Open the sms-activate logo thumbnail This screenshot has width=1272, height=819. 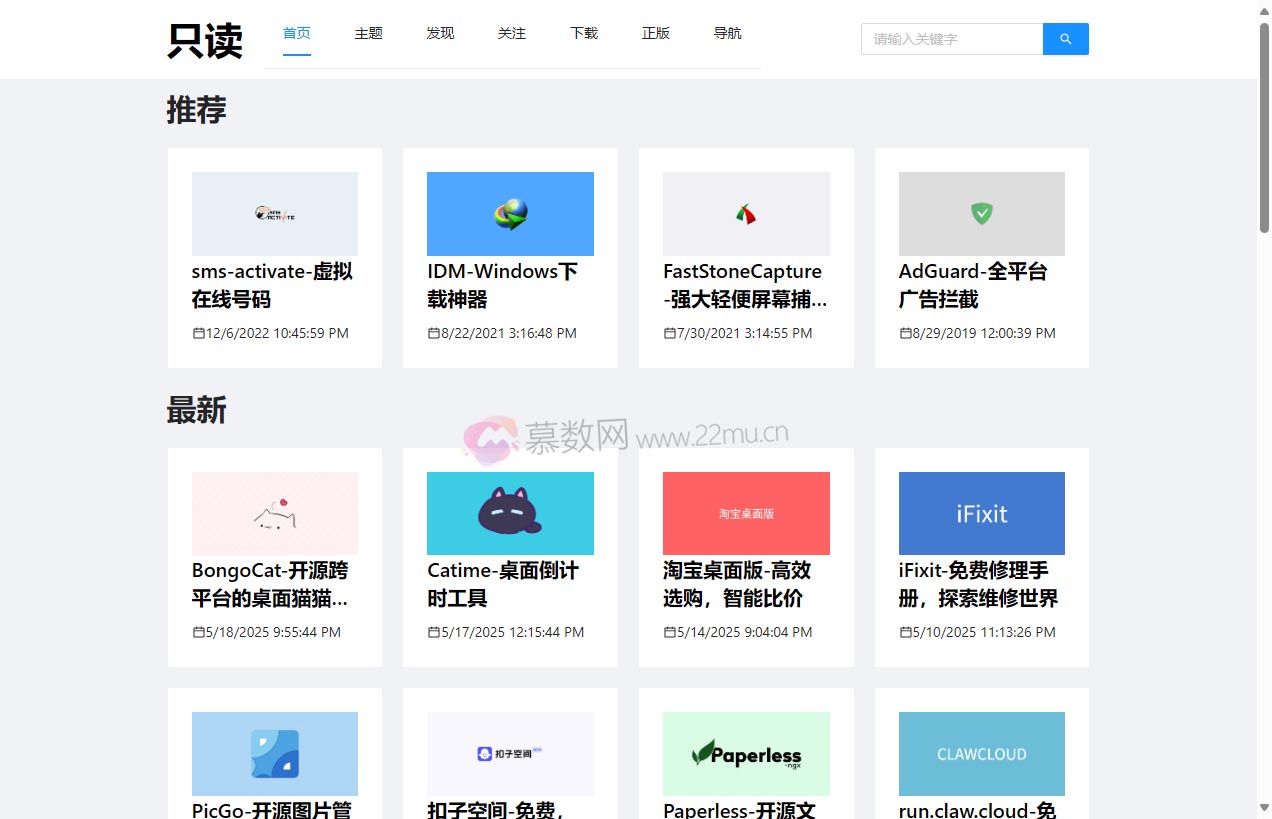pos(274,214)
